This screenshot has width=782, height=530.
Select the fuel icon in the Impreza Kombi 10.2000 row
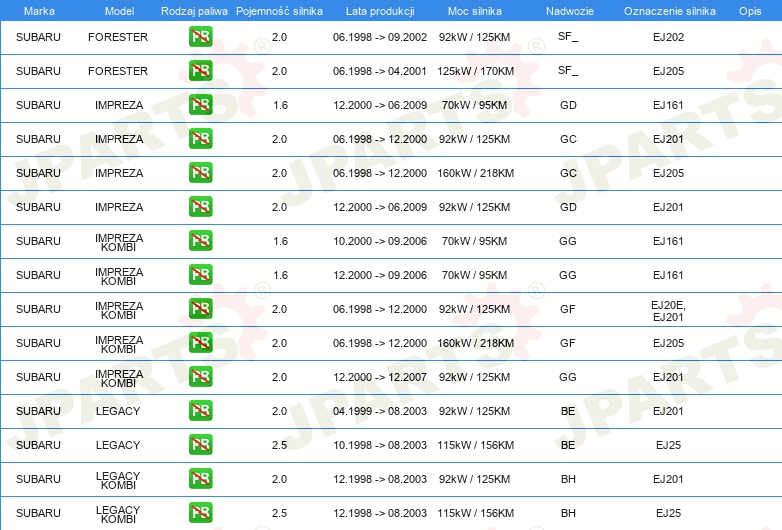tap(200, 240)
